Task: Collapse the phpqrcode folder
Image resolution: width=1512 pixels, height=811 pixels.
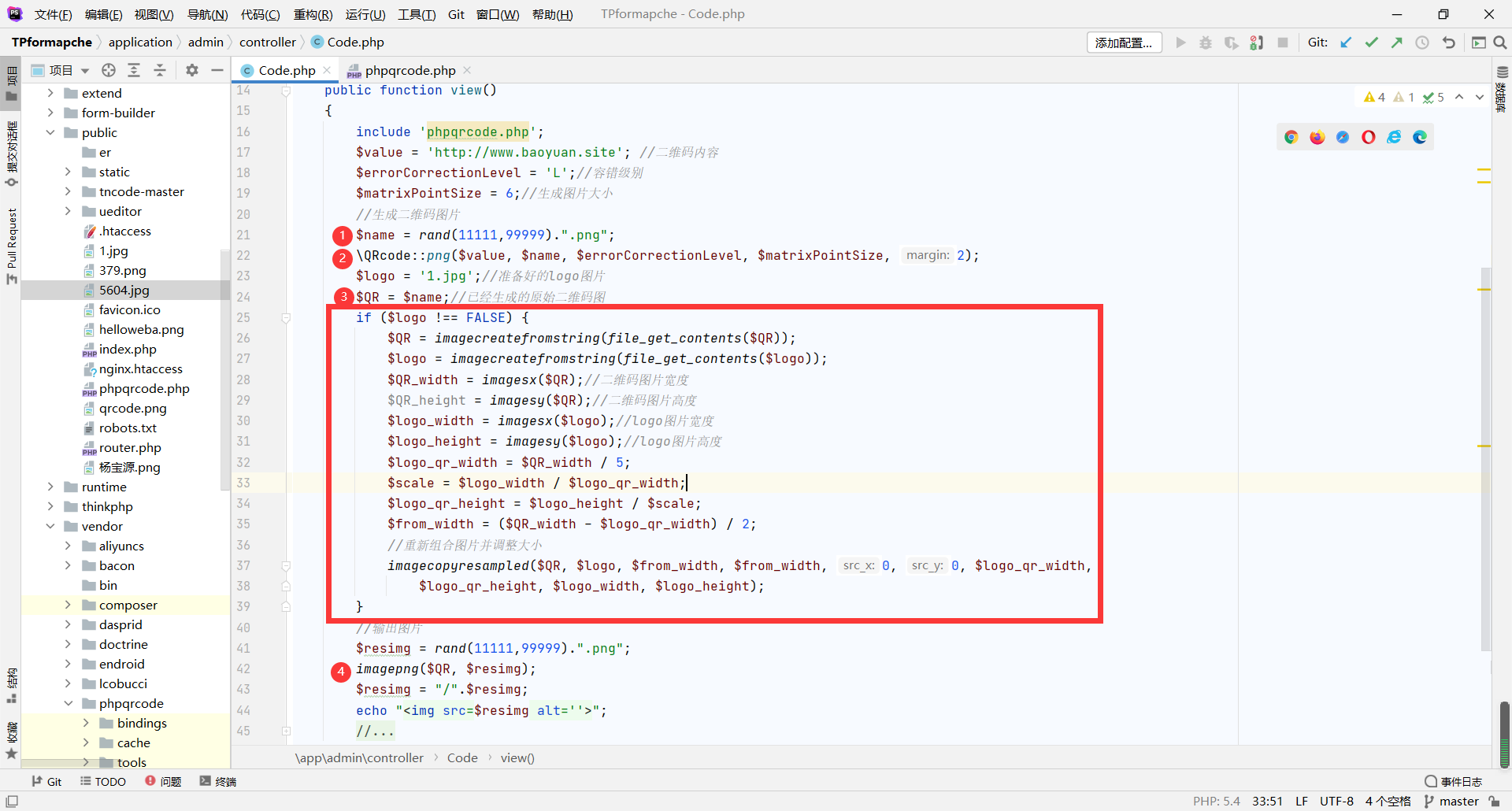Action: click(68, 703)
